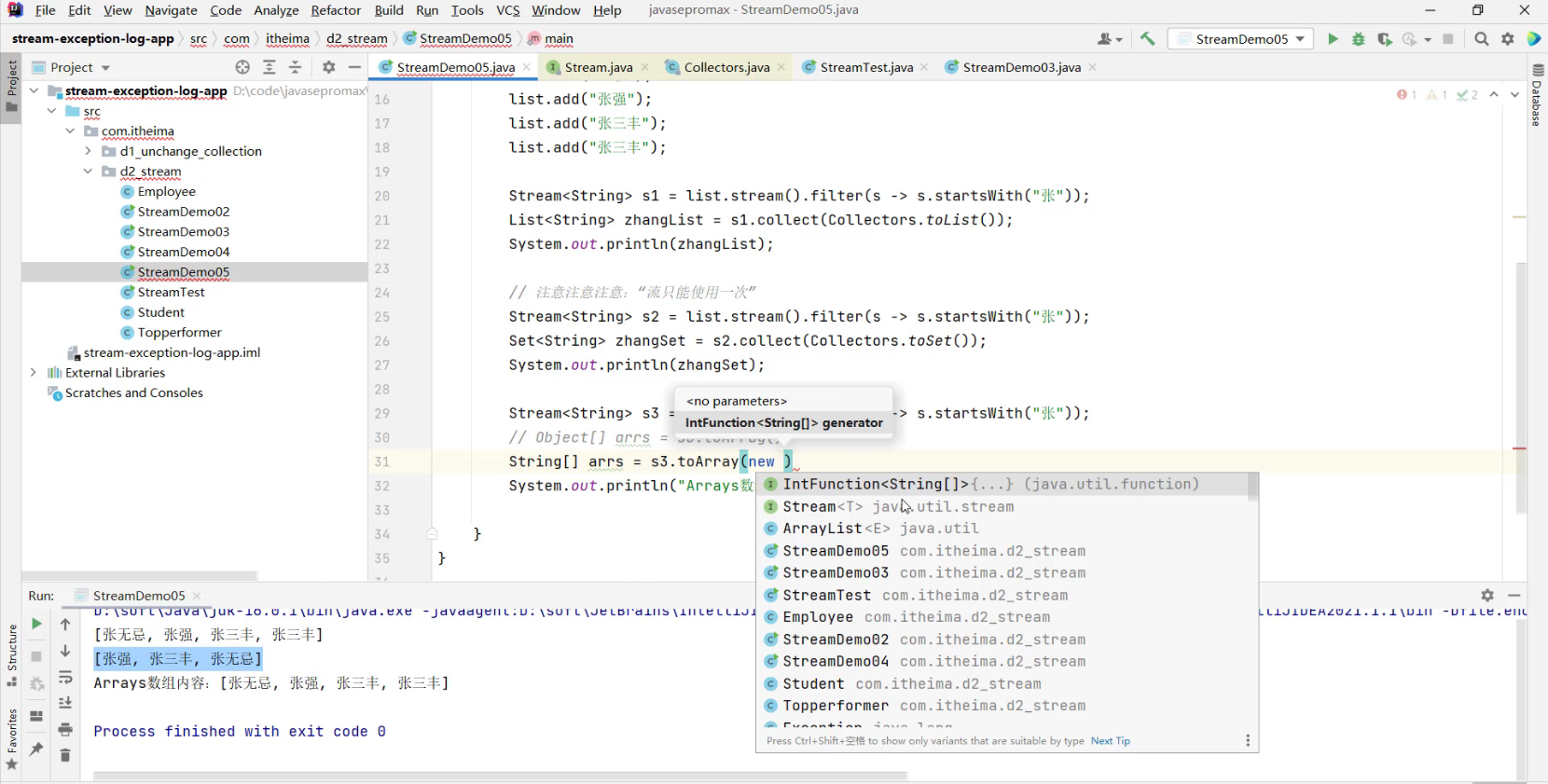Click Run console horizontal scrollbar

pyautogui.click(x=500, y=776)
